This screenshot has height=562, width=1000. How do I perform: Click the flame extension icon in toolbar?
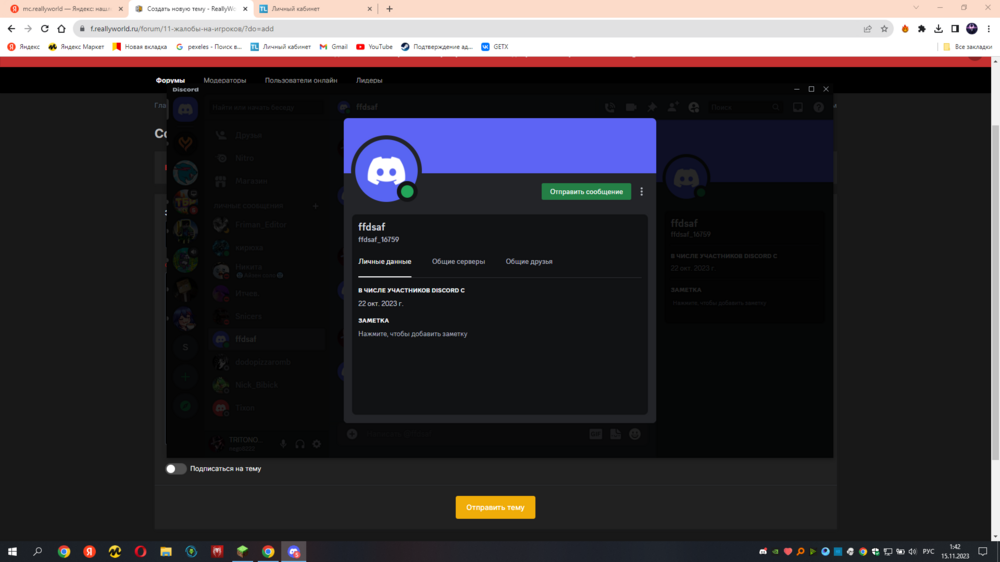click(905, 29)
